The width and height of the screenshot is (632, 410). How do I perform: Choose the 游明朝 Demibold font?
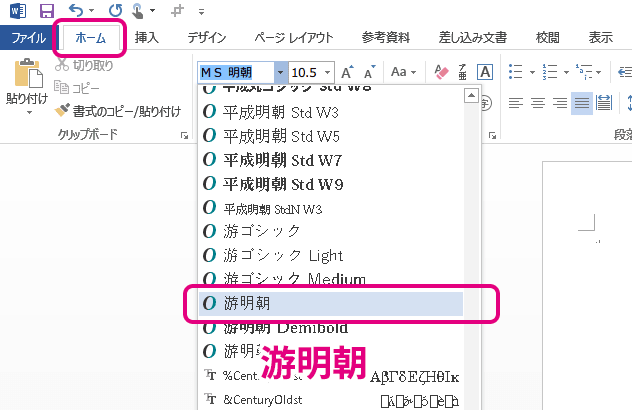[331, 328]
